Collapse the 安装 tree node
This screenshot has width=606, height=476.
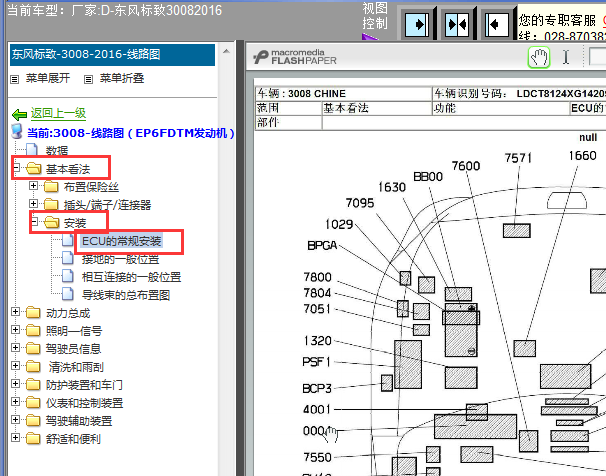coord(34,222)
